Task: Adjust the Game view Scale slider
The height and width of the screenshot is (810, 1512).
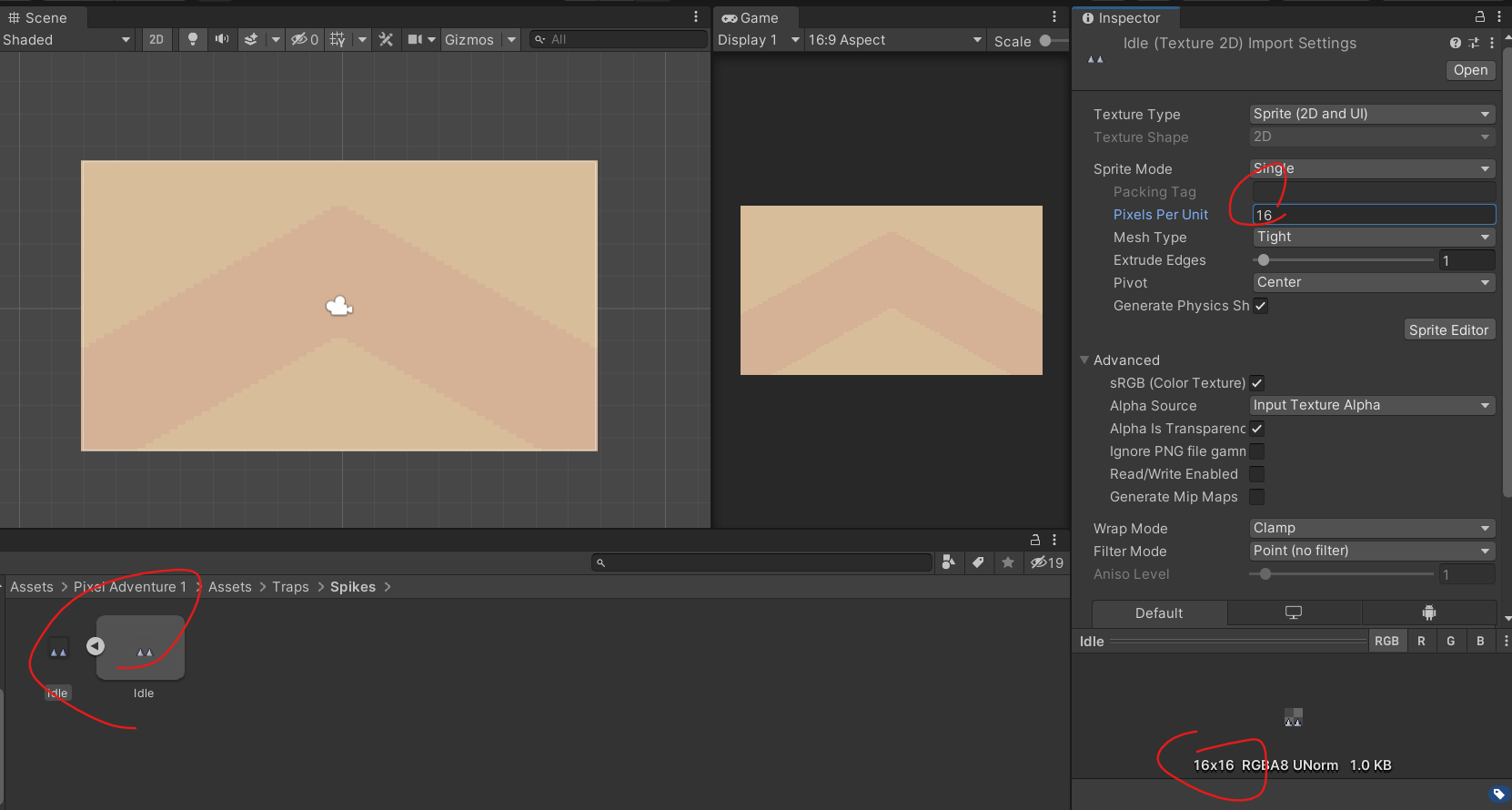Action: pyautogui.click(x=1053, y=40)
